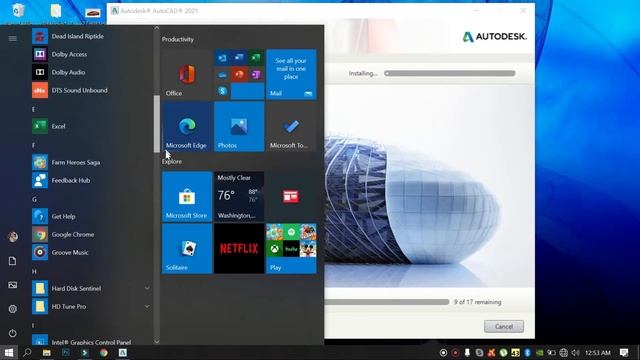The image size is (640, 360).
Task: Open the Bluetooth tray icon
Action: click(x=527, y=353)
